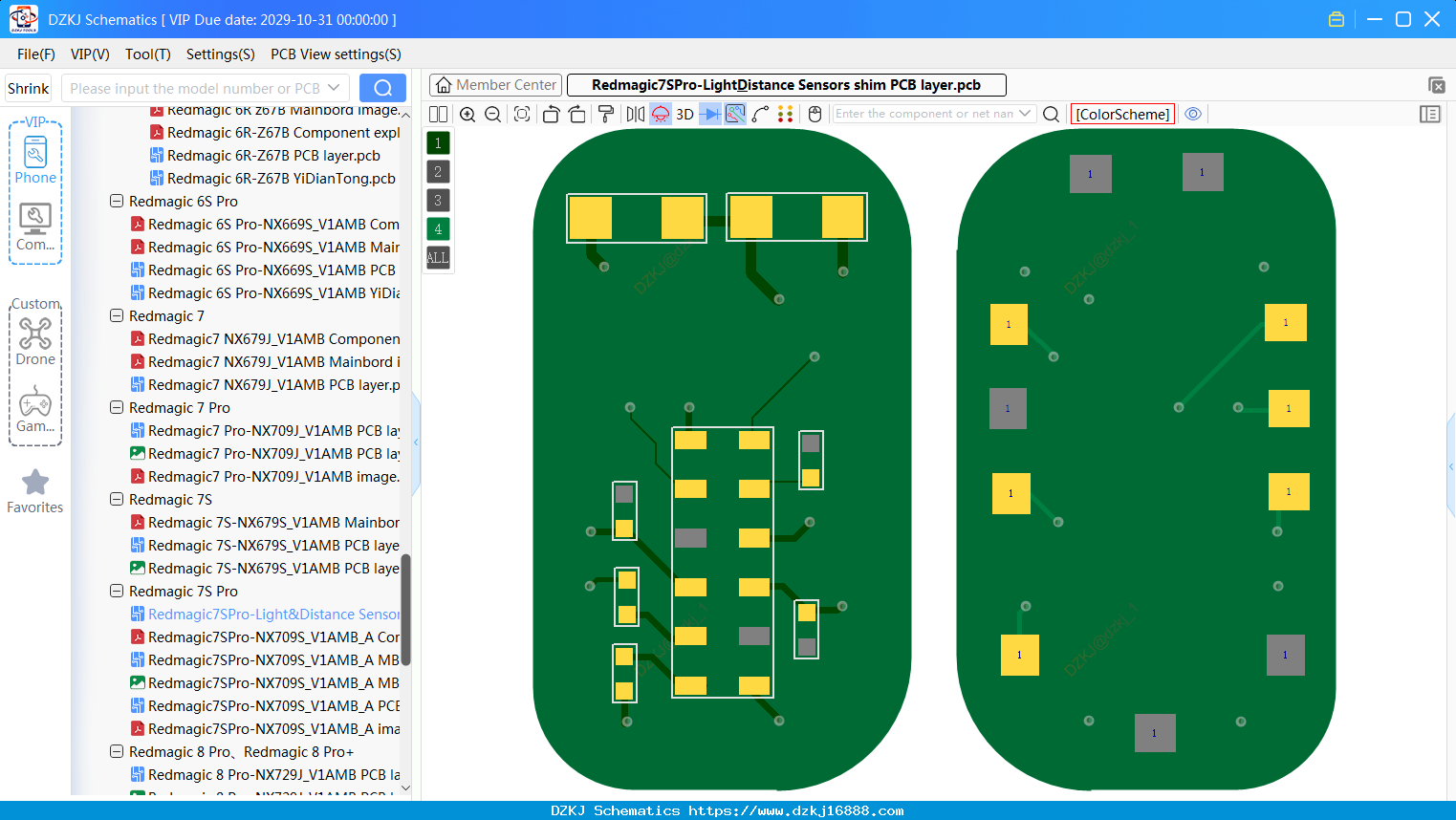
Task: Toggle the red board outline view
Action: (x=661, y=114)
